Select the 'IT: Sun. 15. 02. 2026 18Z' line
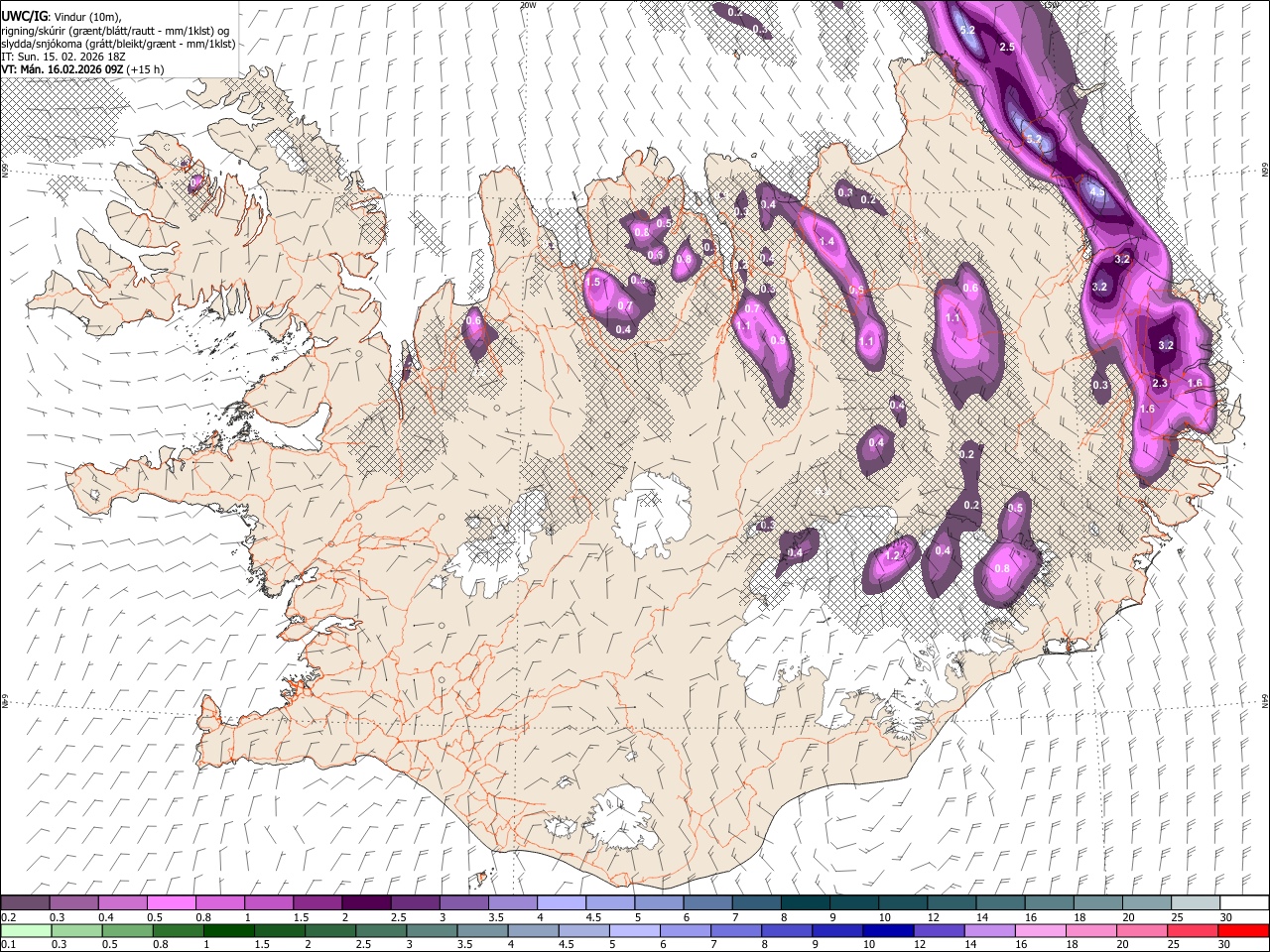 (x=63, y=57)
